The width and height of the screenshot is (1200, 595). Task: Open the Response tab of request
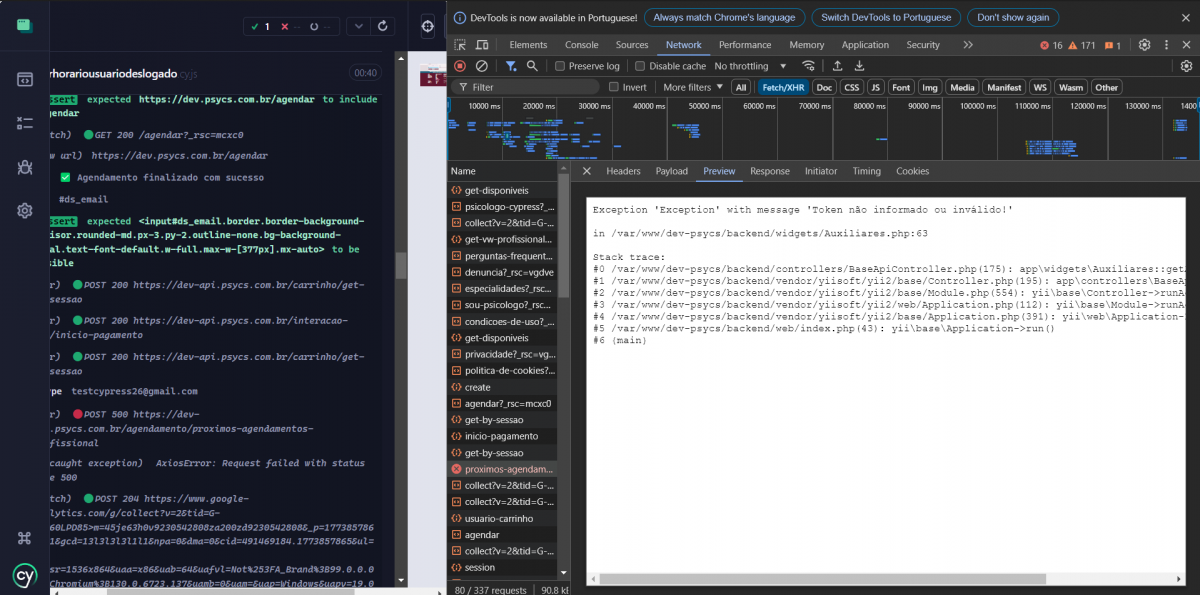coord(769,171)
